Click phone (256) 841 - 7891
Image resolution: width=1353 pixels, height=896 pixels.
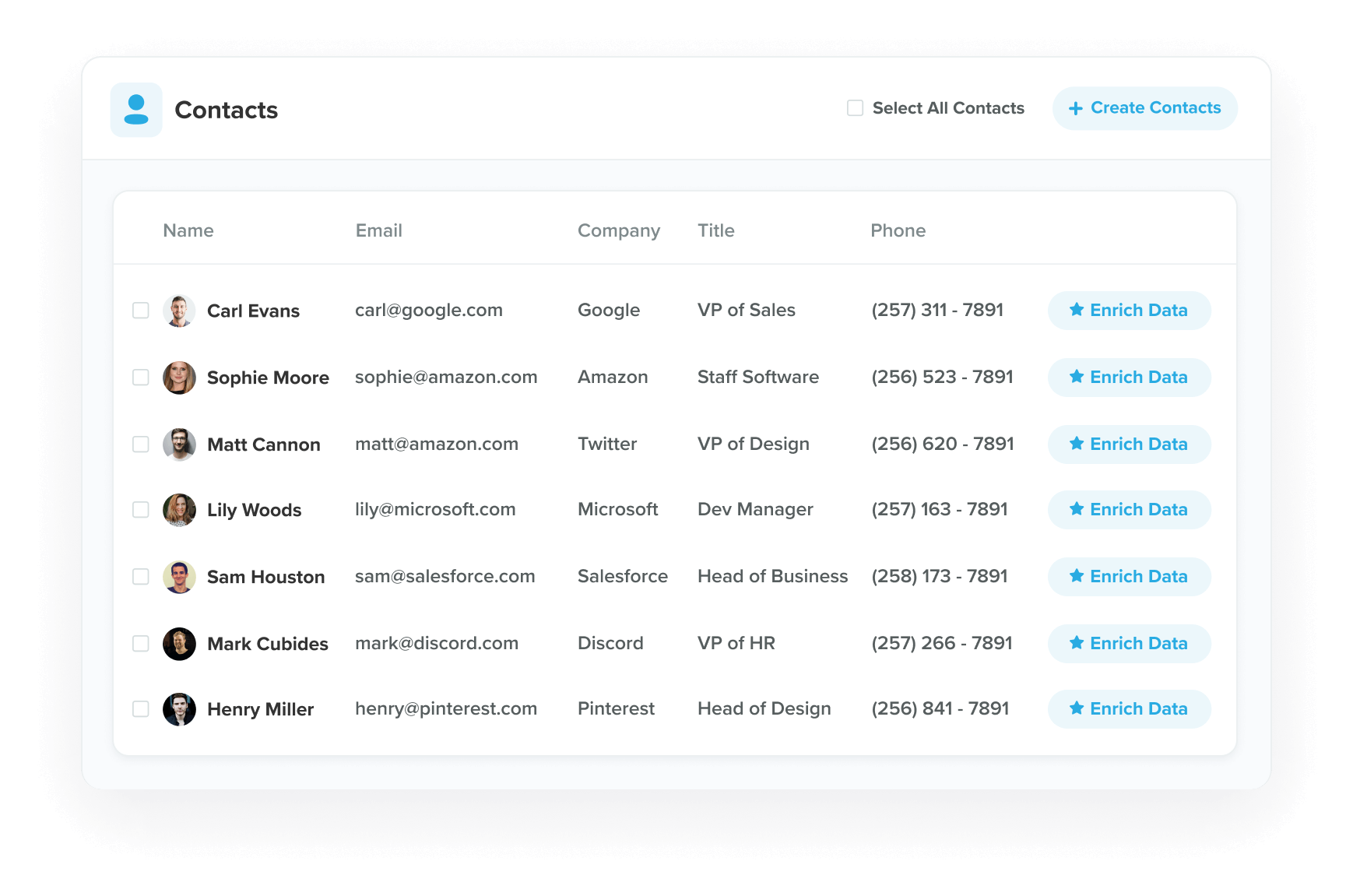(940, 708)
